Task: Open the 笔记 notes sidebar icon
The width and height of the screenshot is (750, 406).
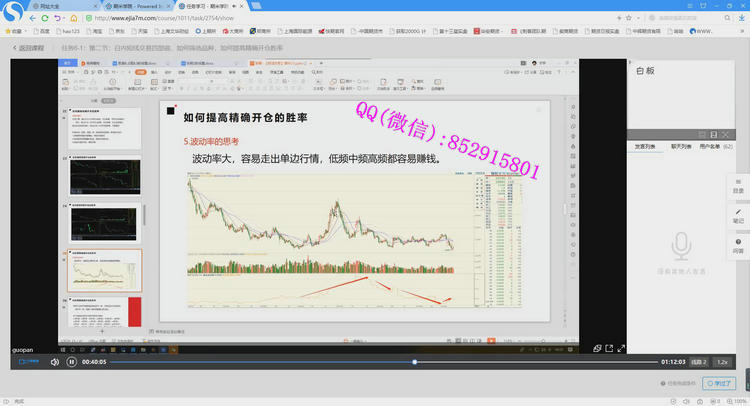Action: (x=738, y=215)
